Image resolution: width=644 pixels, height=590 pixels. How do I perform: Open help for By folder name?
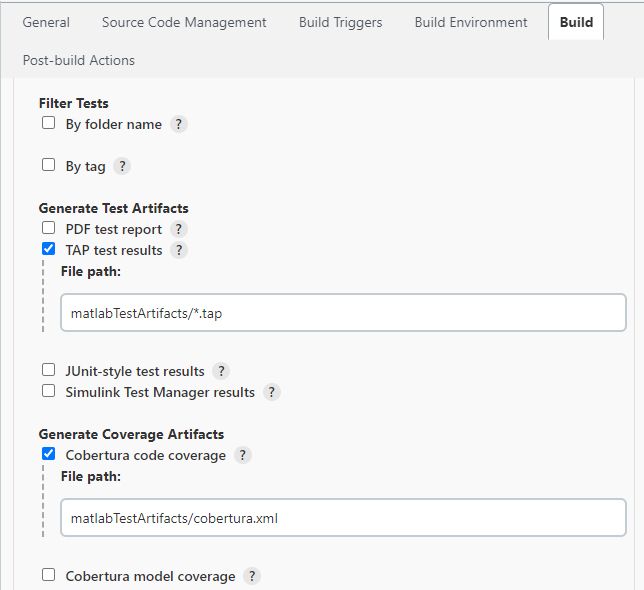(179, 124)
